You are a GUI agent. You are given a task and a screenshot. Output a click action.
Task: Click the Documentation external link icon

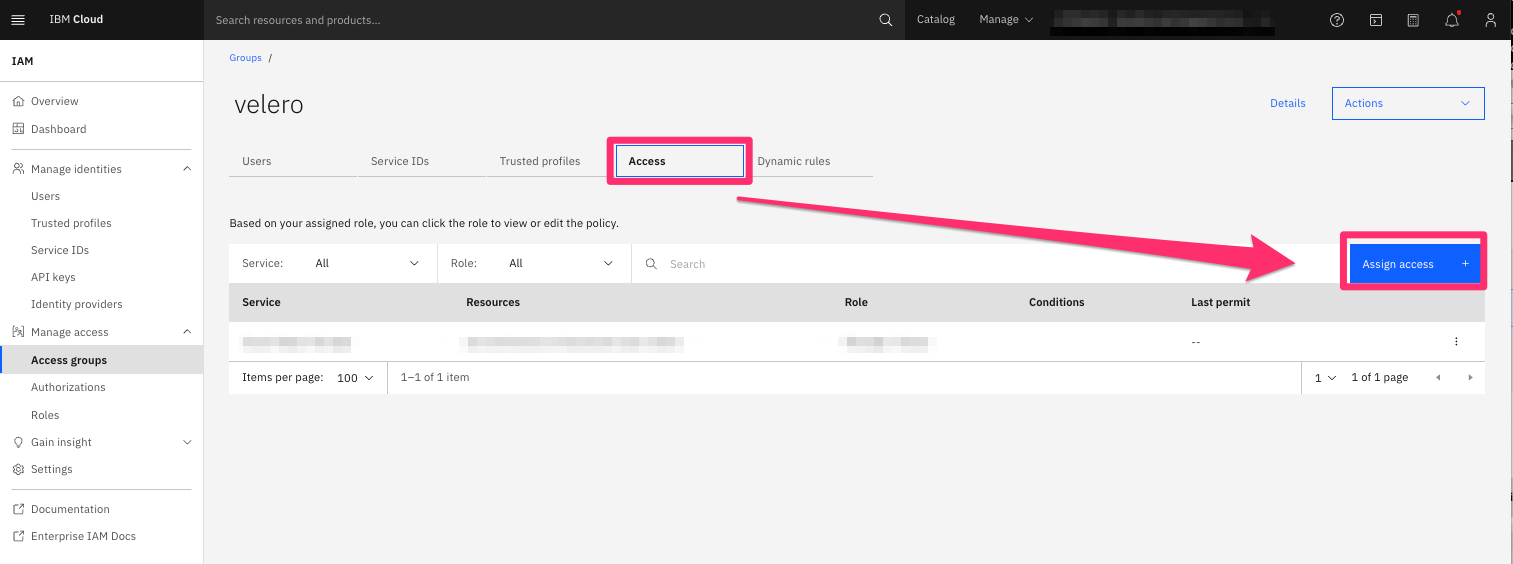click(18, 509)
